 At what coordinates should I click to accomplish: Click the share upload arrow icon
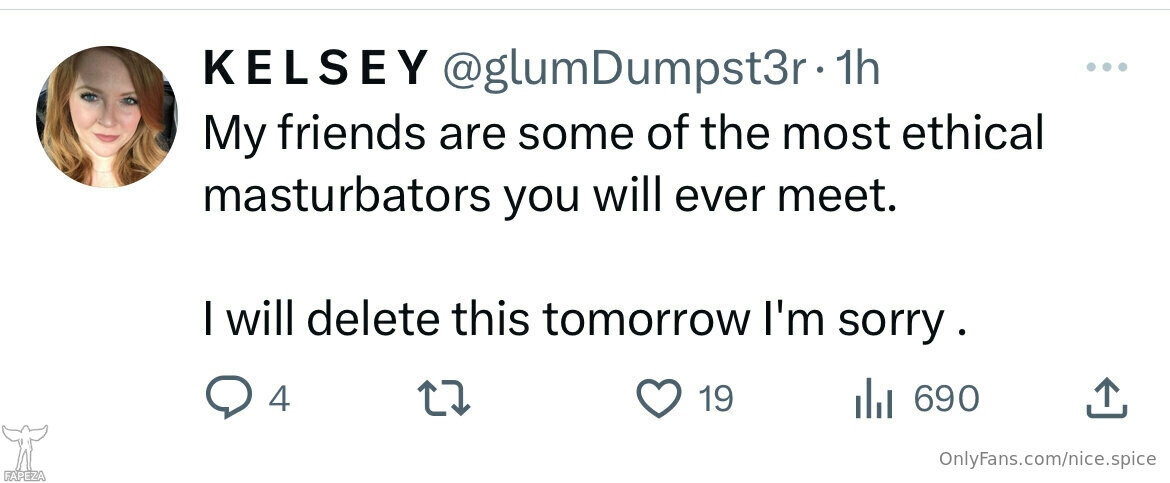pyautogui.click(x=1106, y=397)
